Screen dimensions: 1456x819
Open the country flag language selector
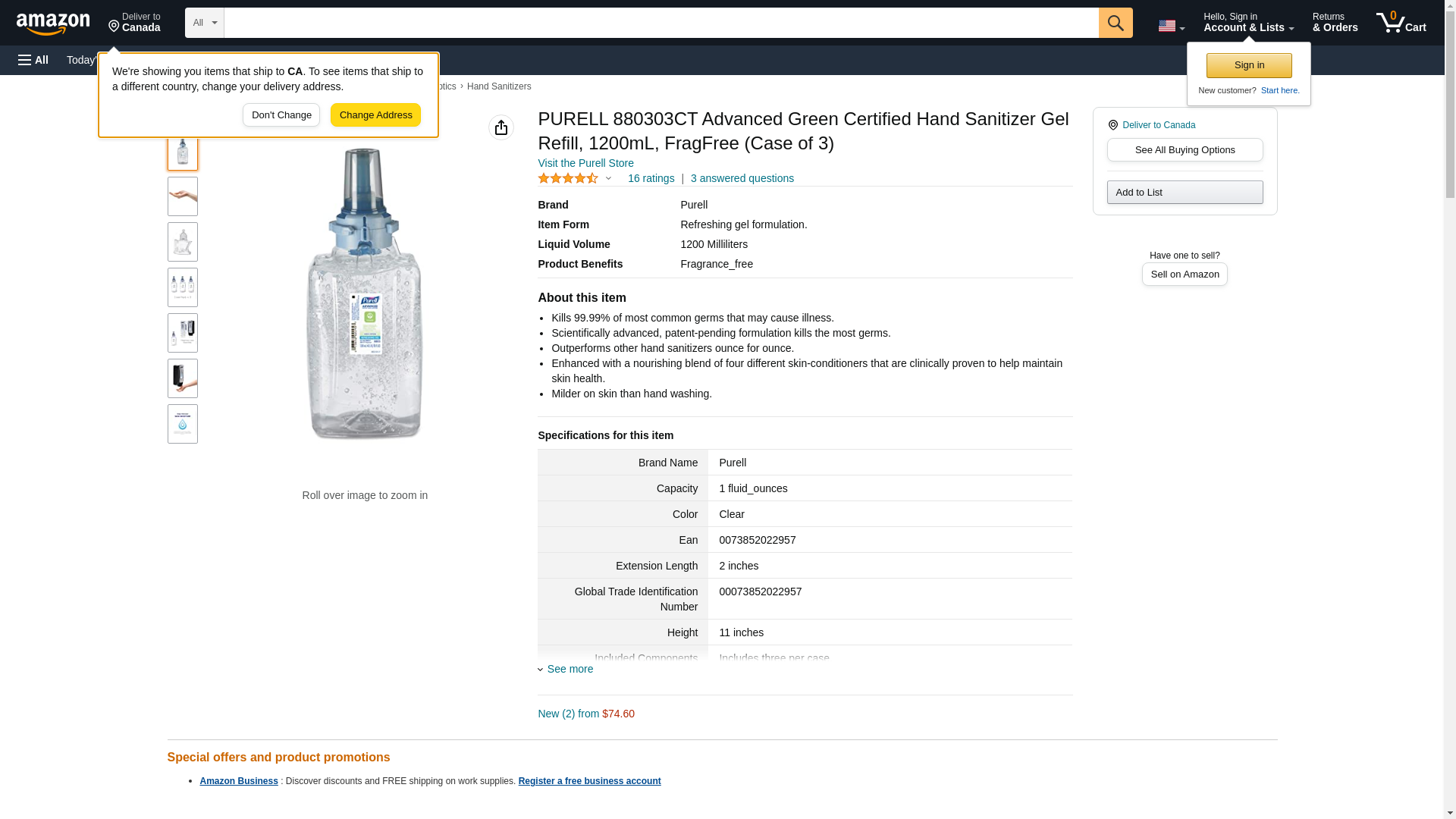[1170, 26]
